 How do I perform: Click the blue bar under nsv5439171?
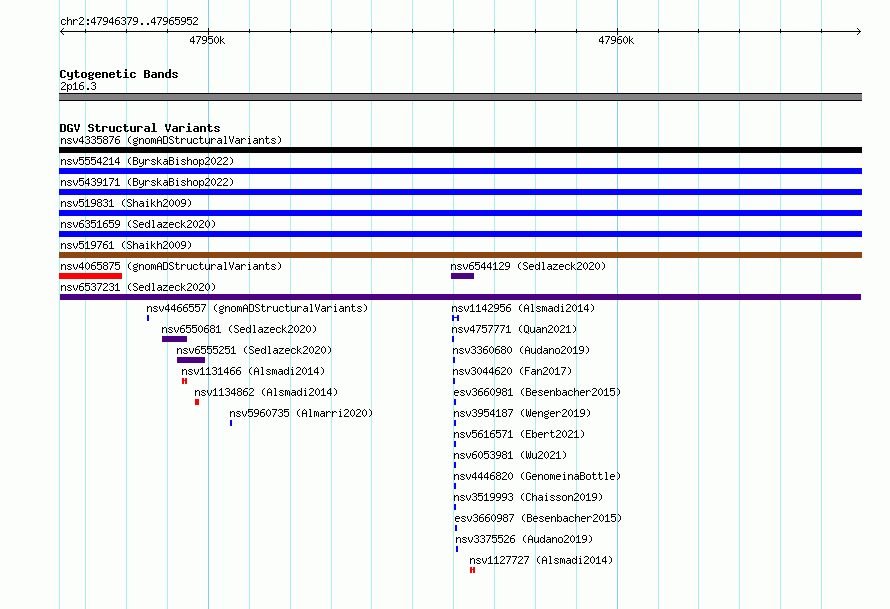point(460,192)
